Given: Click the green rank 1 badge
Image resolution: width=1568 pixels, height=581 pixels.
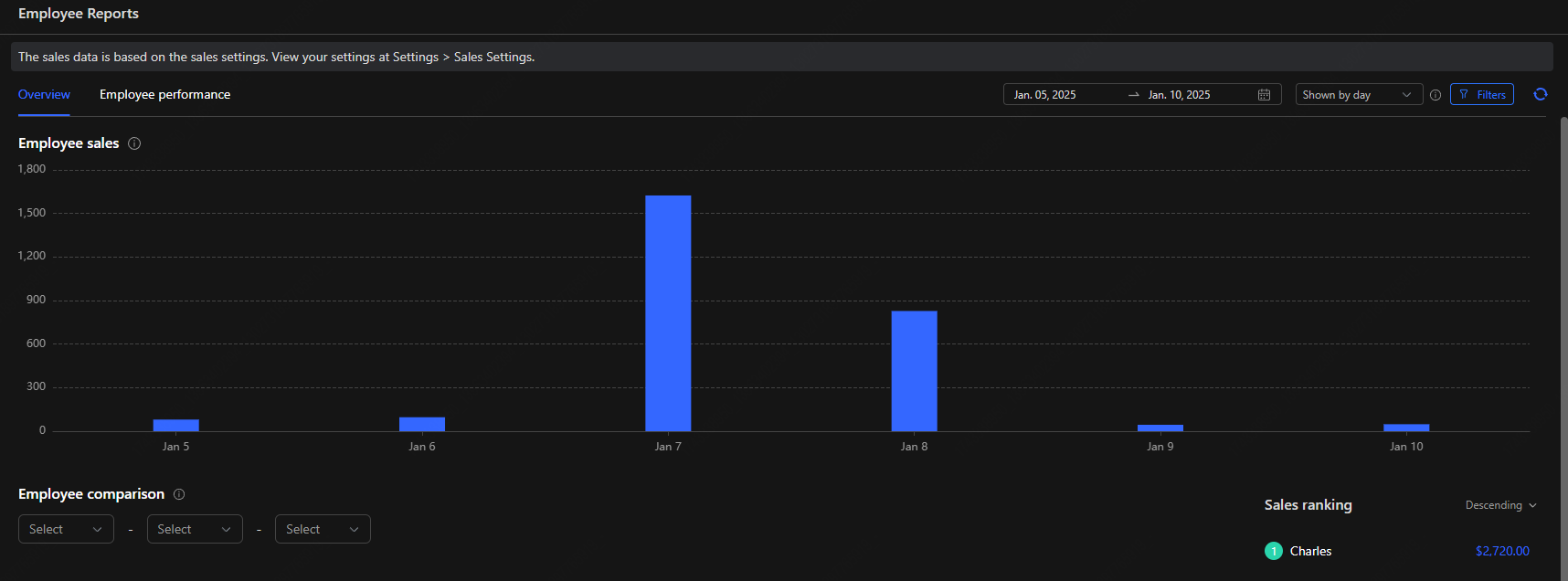Looking at the screenshot, I should click(x=1273, y=551).
